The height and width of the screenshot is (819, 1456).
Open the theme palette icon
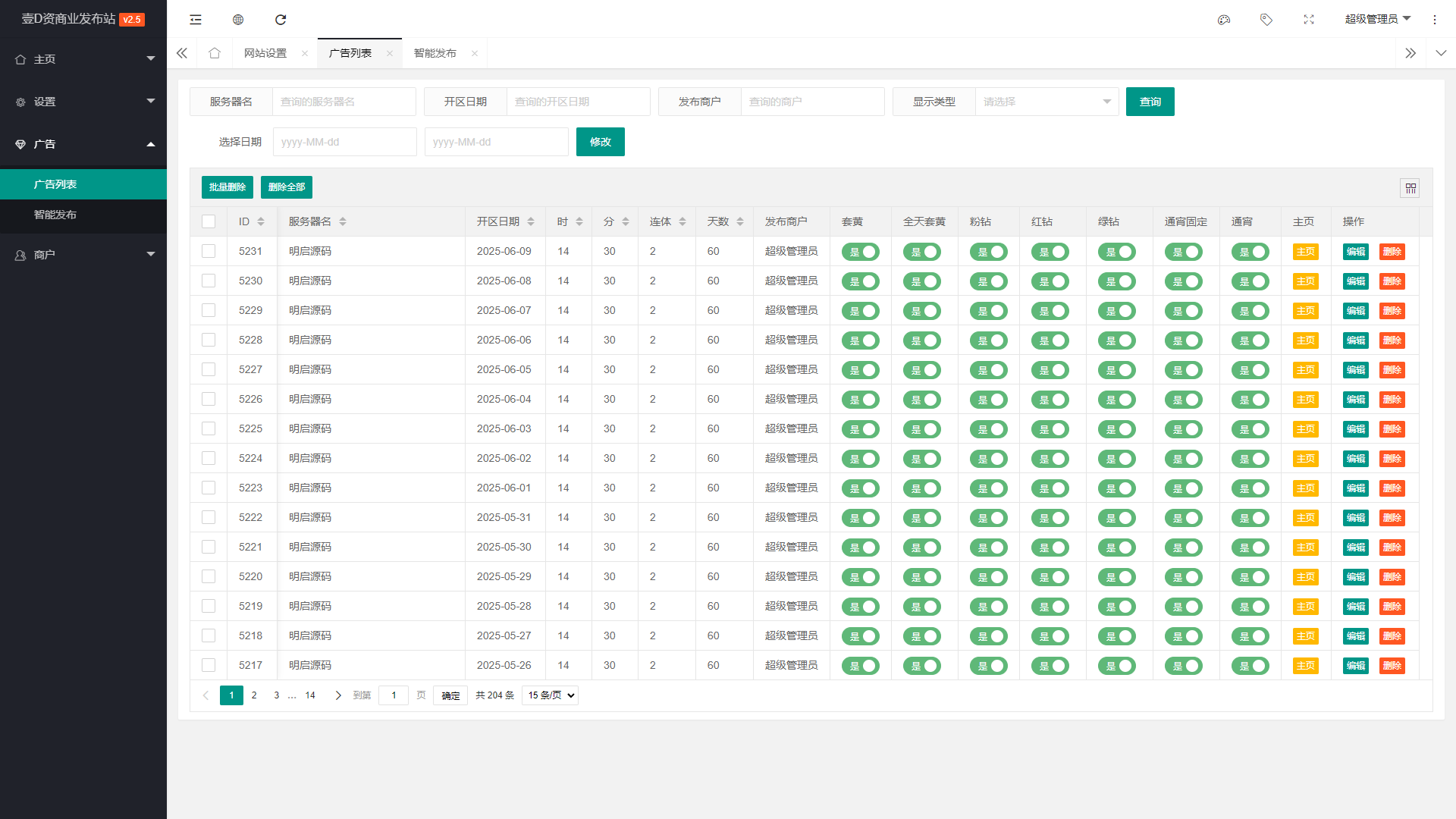tap(1223, 19)
